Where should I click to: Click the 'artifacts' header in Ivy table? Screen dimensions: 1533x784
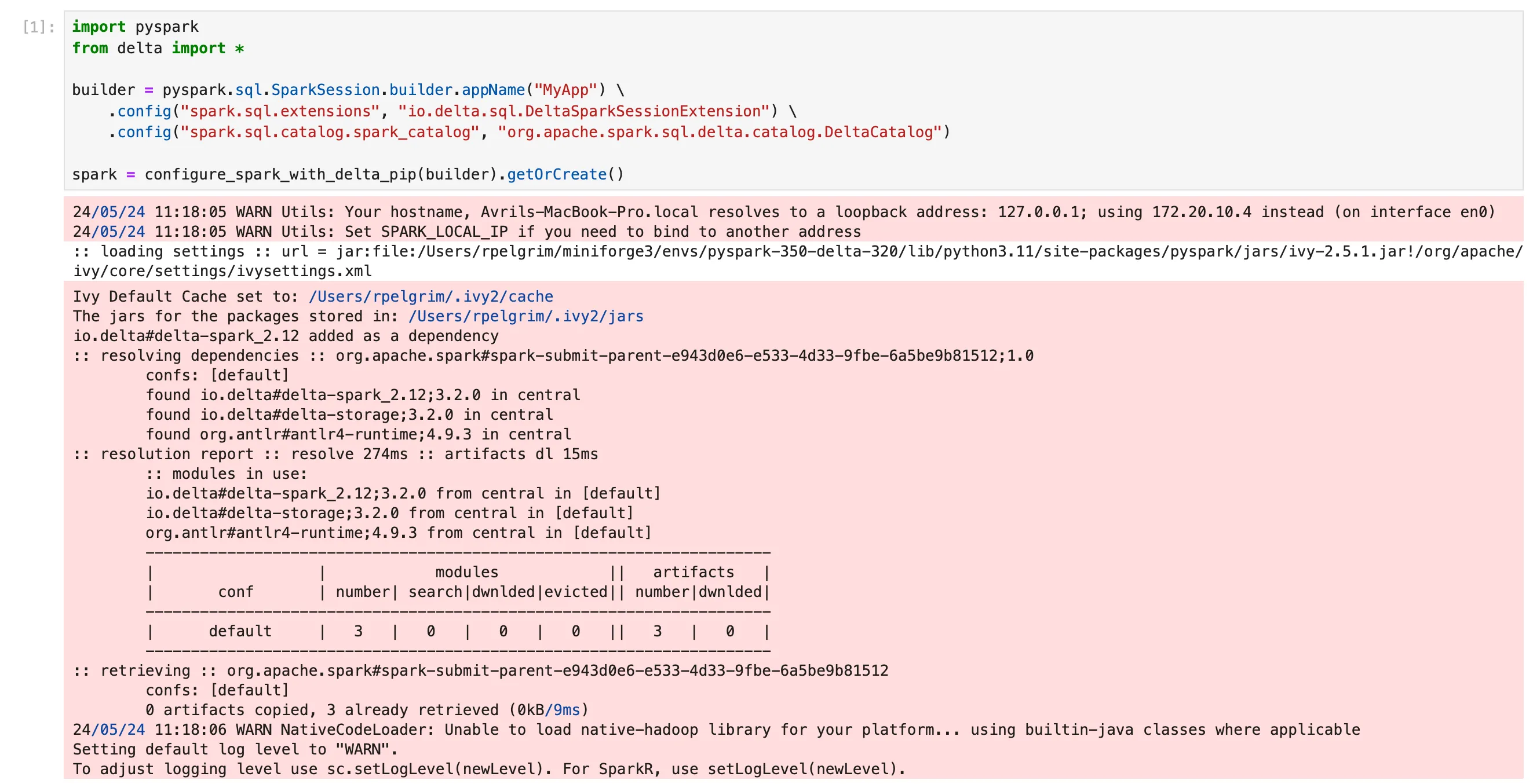pos(693,572)
